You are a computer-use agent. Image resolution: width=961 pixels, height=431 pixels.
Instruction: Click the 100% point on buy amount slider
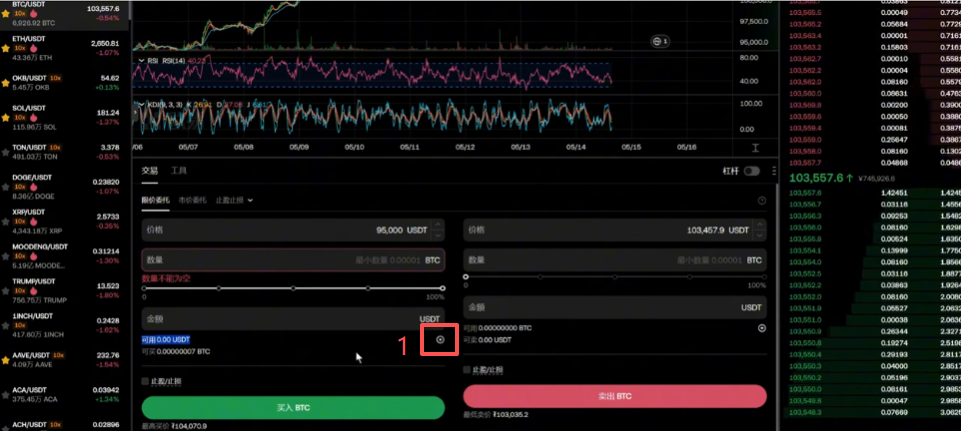pyautogui.click(x=443, y=288)
